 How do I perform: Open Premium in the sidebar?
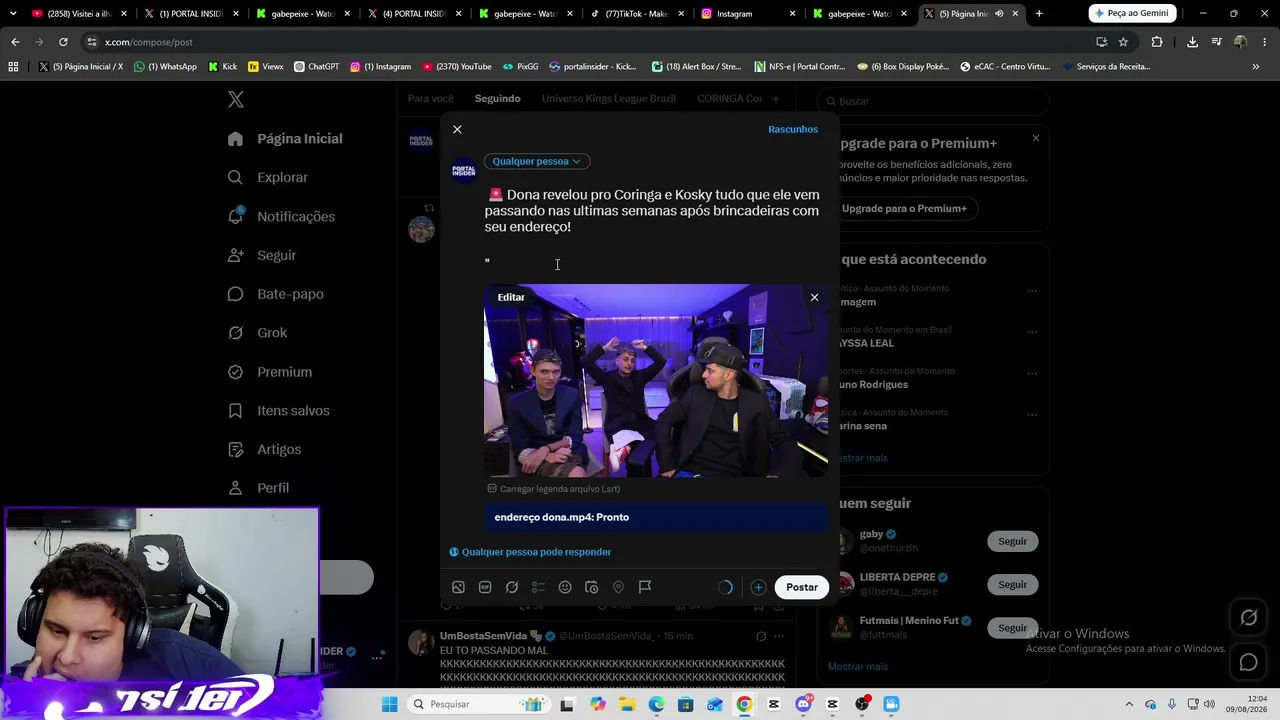click(x=269, y=372)
